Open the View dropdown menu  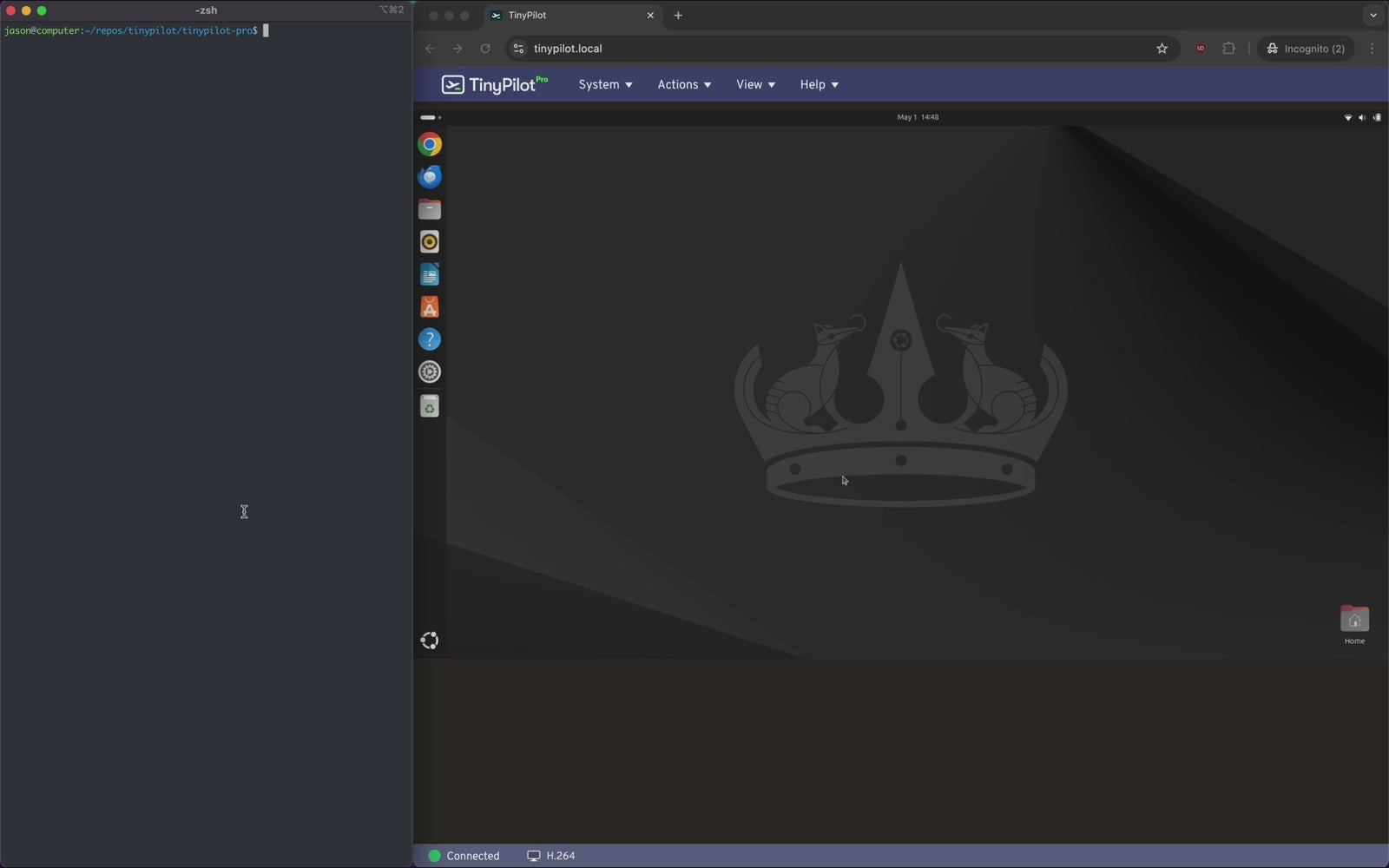coord(755,84)
